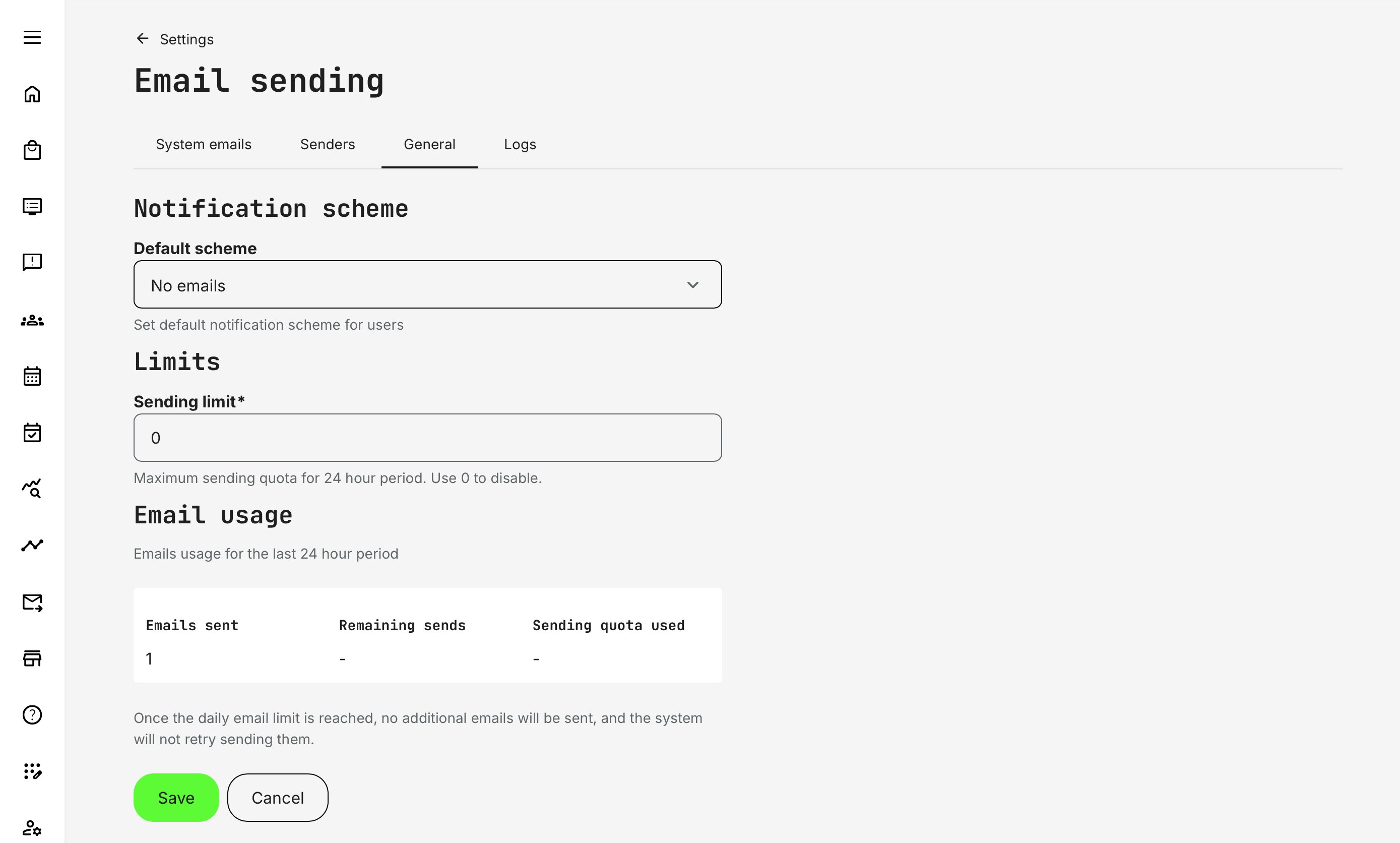Open the hamburger navigation menu
Image resolution: width=1400 pixels, height=843 pixels.
(32, 37)
